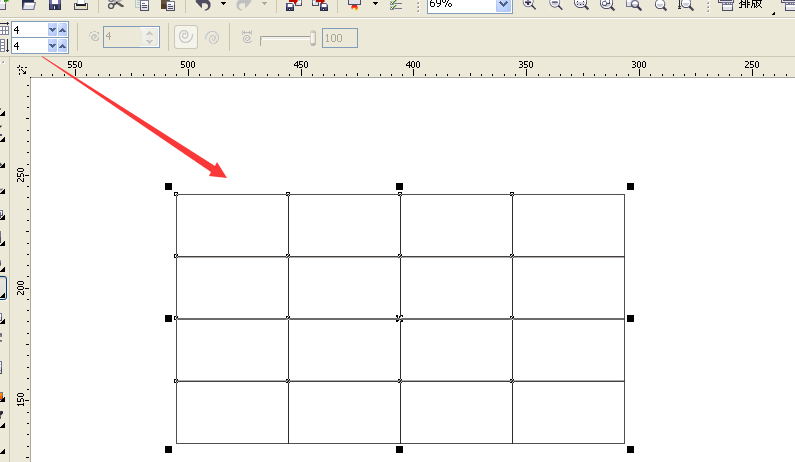
Task: Decrease grid rows with down arrow
Action: click(52, 46)
